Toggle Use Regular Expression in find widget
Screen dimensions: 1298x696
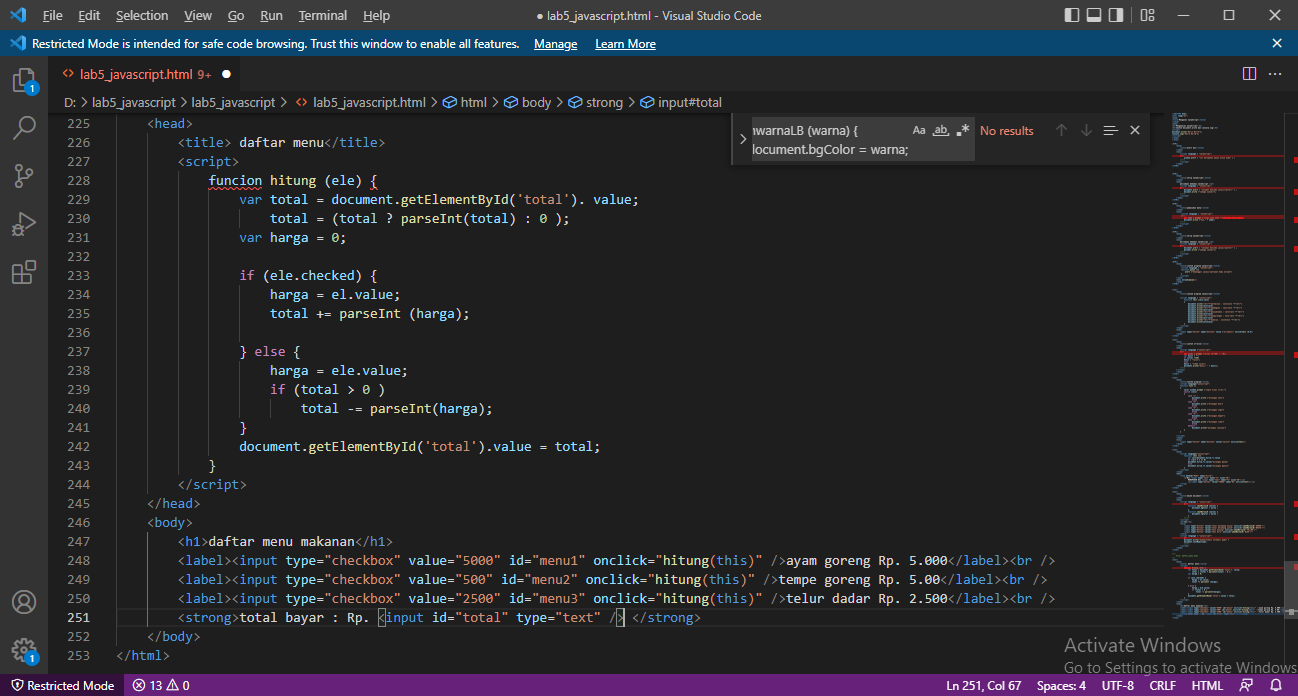pos(962,130)
